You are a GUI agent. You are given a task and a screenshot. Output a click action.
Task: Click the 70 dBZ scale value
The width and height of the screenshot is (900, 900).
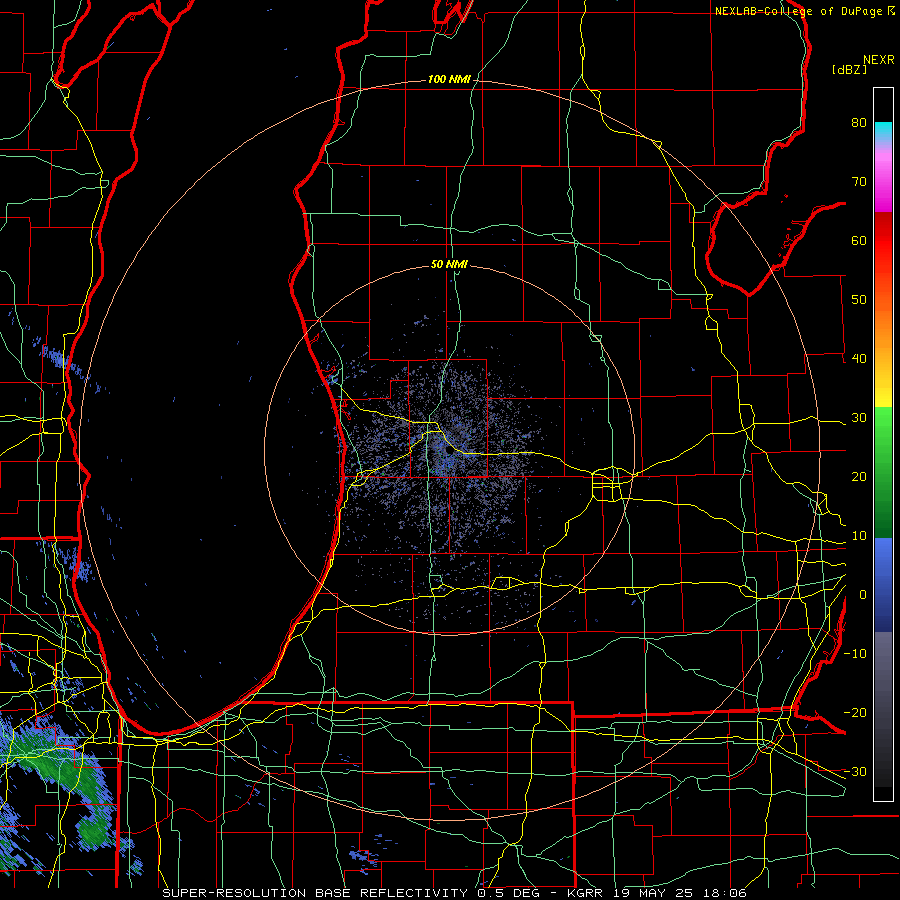pyautogui.click(x=859, y=181)
